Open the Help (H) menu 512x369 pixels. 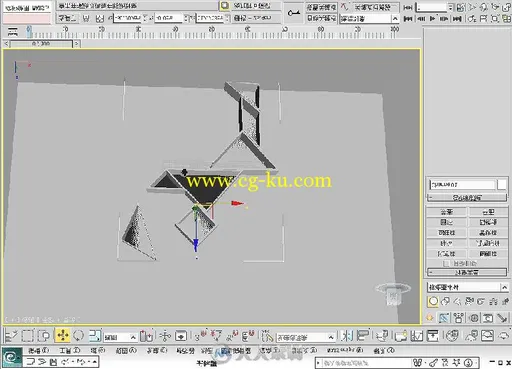384,350
